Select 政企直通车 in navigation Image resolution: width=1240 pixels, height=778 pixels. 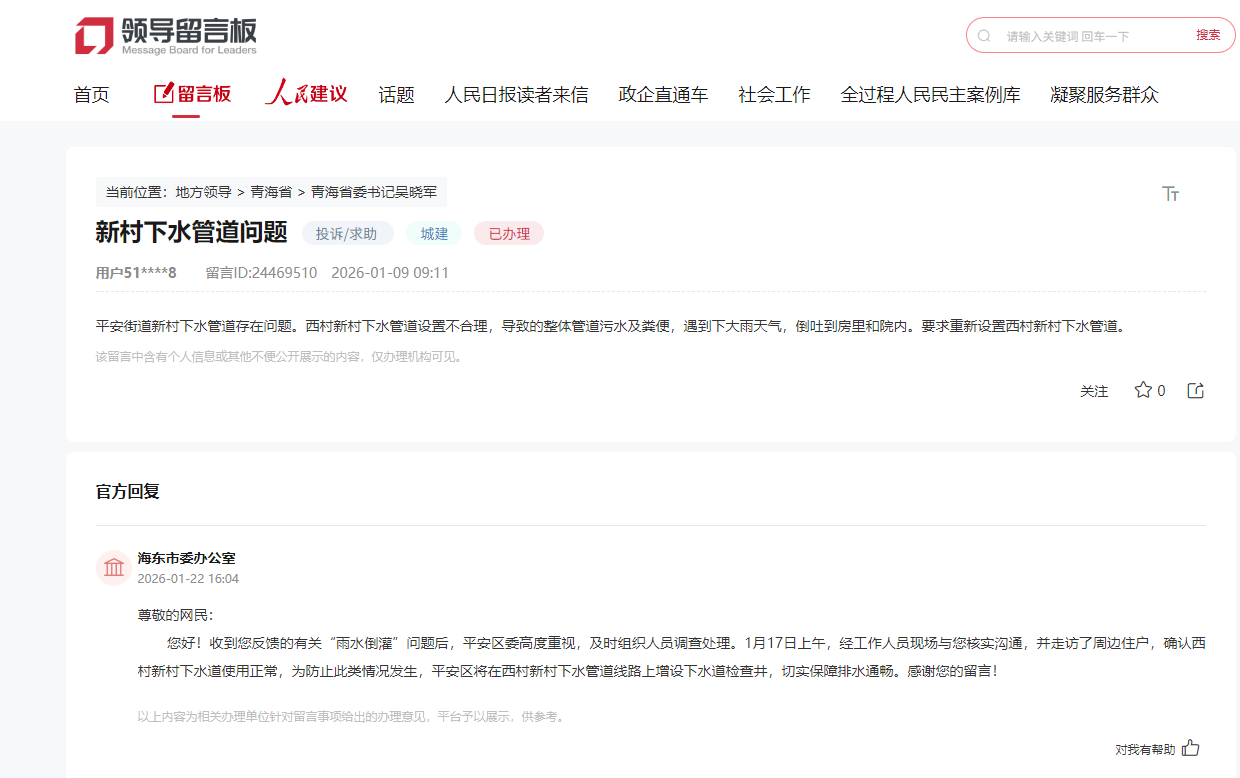click(x=663, y=95)
